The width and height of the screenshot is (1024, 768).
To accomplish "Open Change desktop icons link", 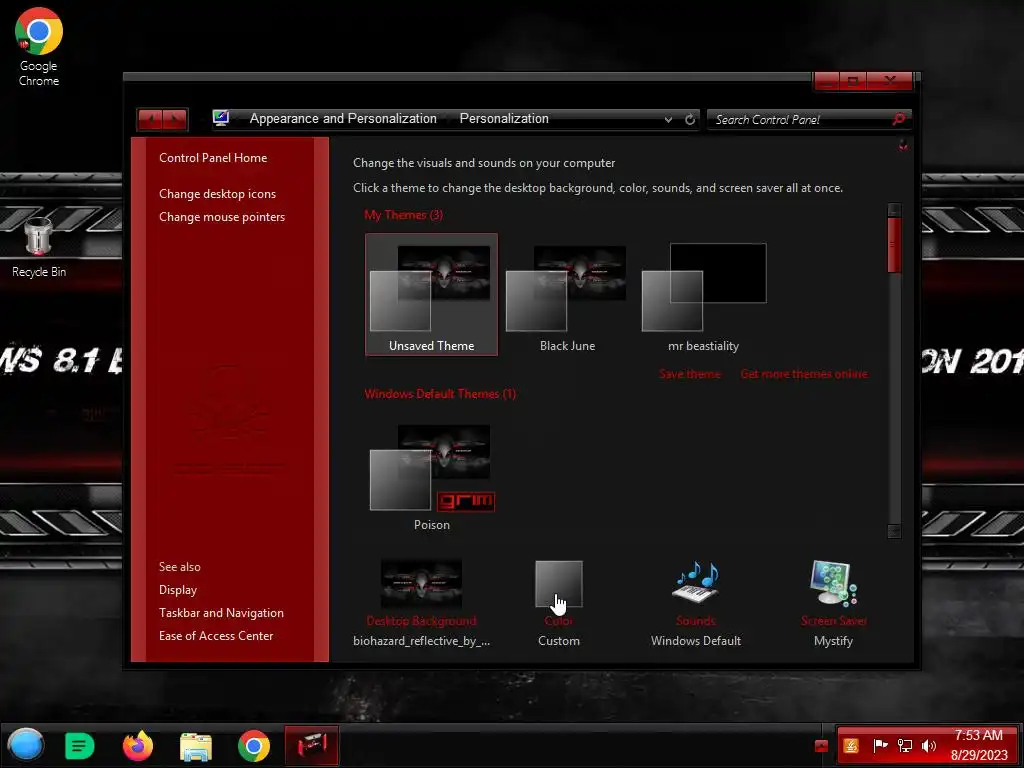I will (217, 194).
